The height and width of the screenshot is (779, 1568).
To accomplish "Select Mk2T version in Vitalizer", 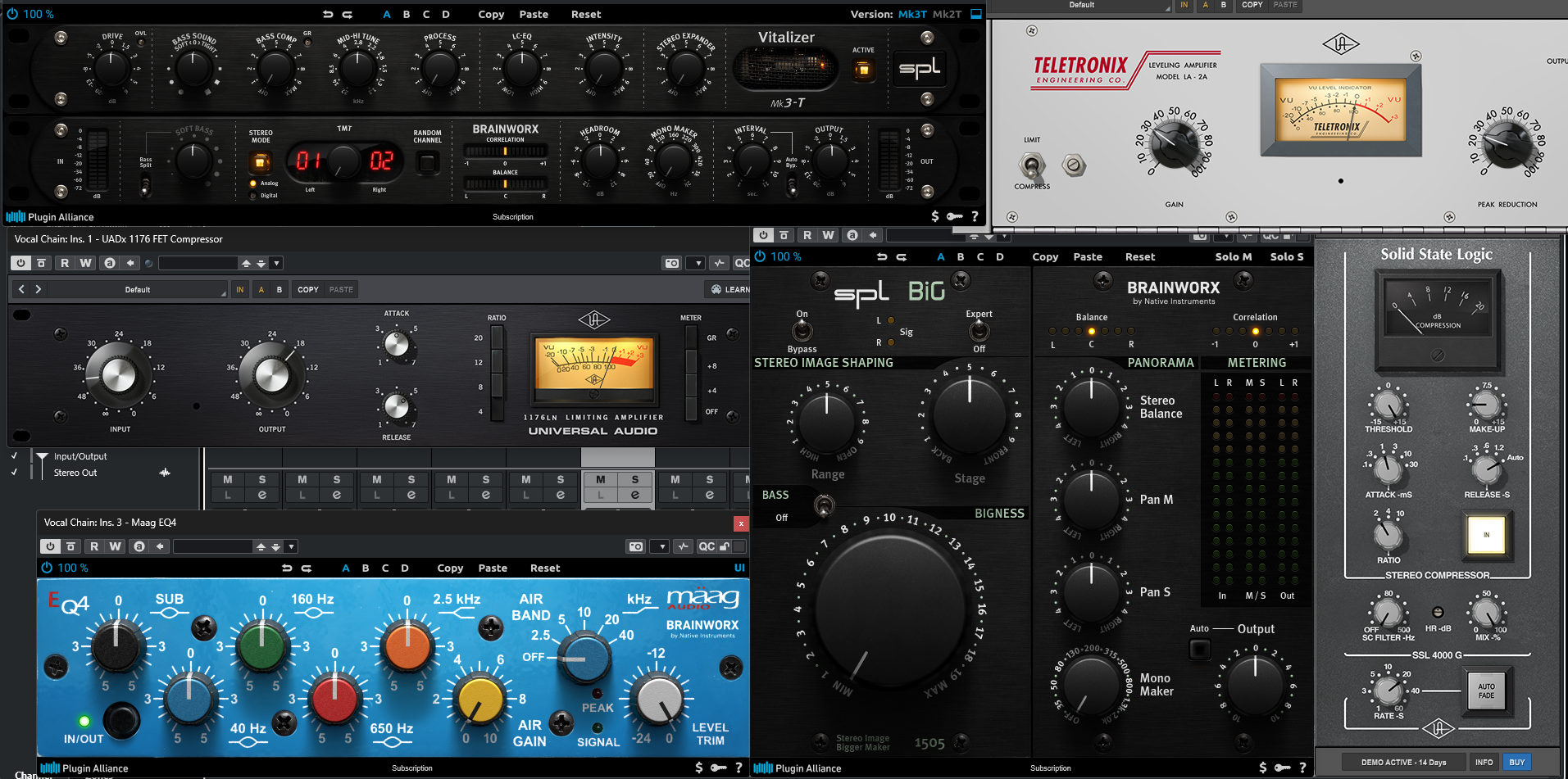I will tap(947, 14).
